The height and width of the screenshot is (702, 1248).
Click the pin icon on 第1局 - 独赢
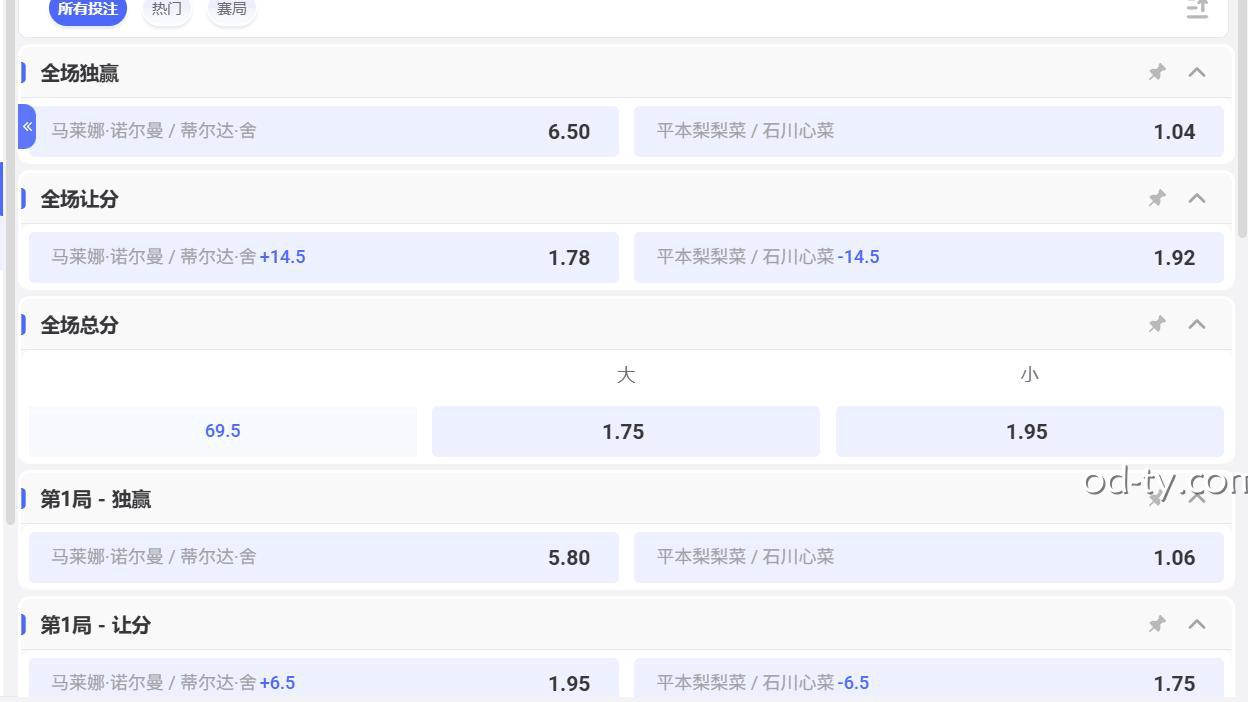(x=1156, y=498)
